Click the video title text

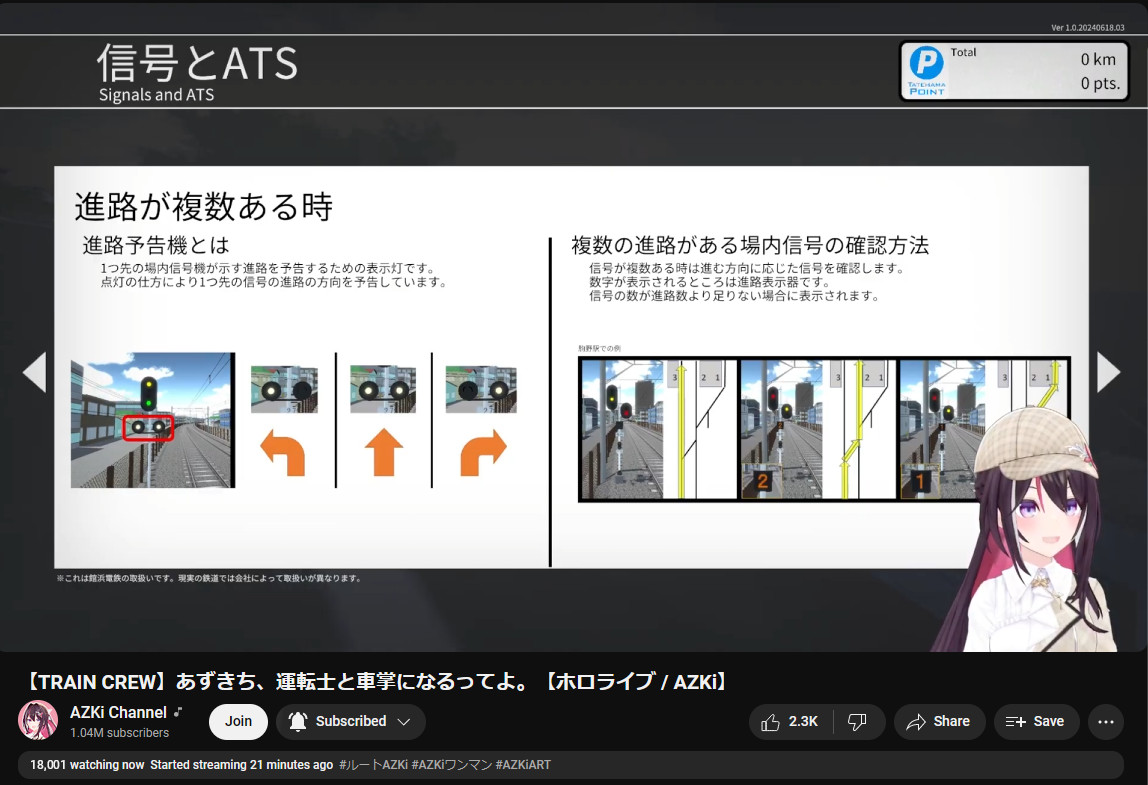click(376, 682)
